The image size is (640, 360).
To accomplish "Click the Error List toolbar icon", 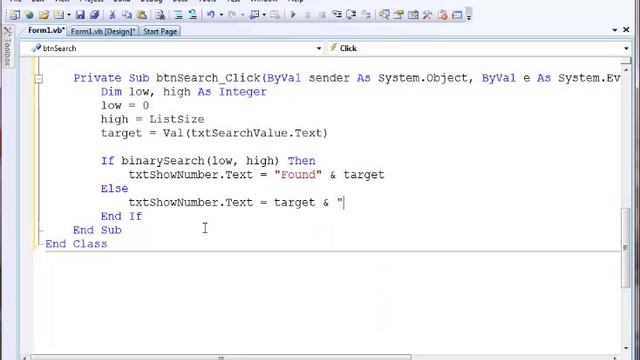I will click(442, 15).
